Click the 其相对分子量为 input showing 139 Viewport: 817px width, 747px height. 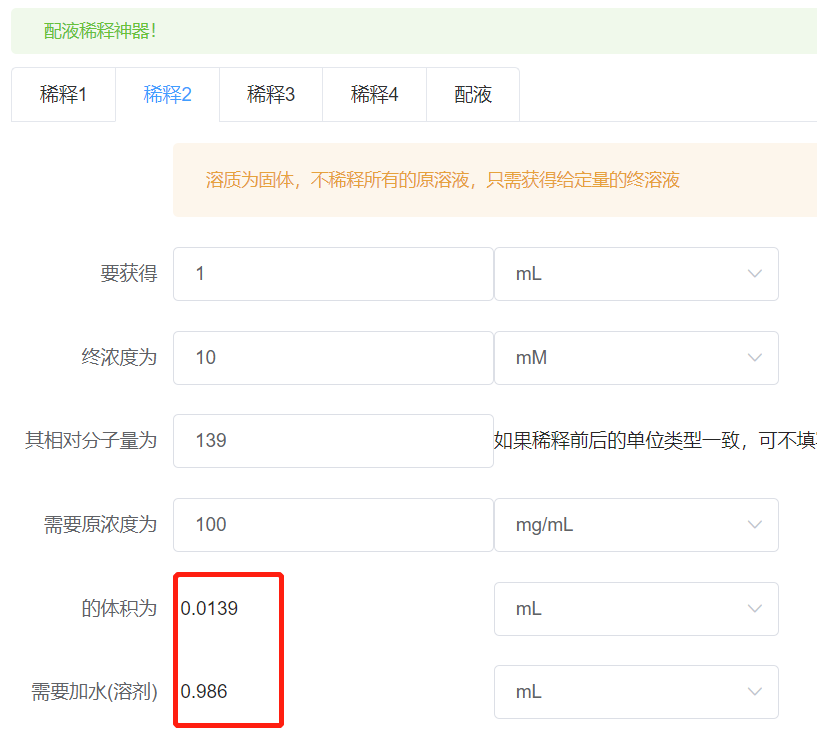pos(333,441)
